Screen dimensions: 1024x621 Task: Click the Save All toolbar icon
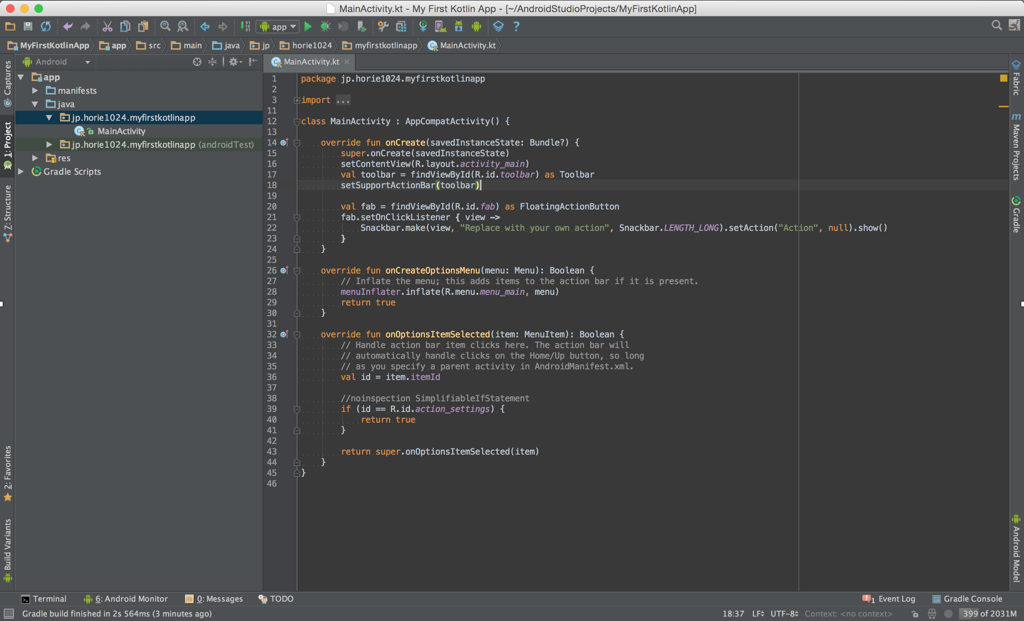[x=28, y=27]
